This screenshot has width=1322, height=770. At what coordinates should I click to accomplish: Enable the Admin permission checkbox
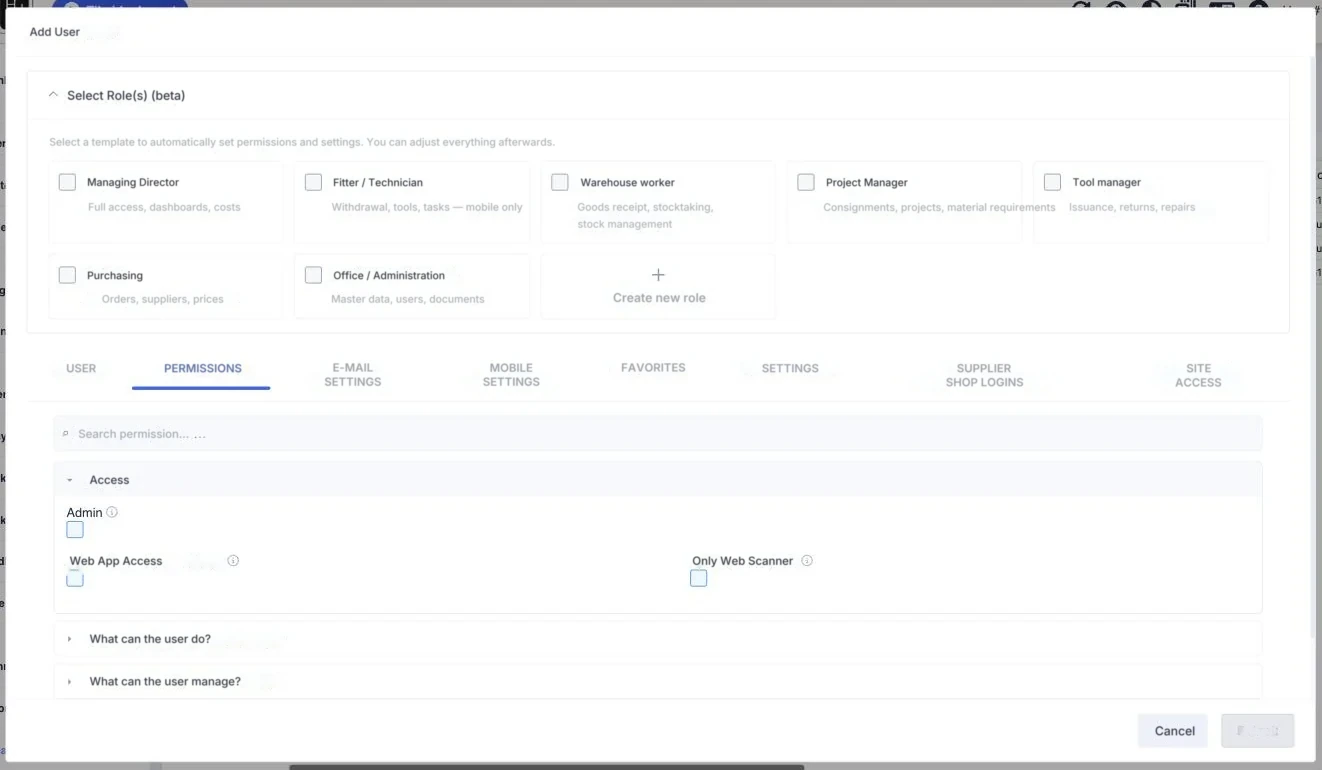(75, 530)
